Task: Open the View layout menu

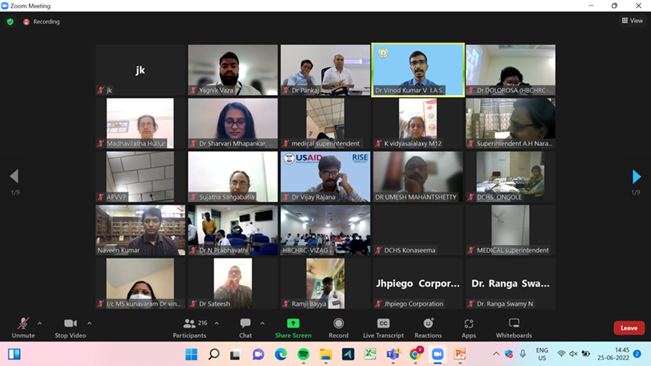Action: coord(632,20)
